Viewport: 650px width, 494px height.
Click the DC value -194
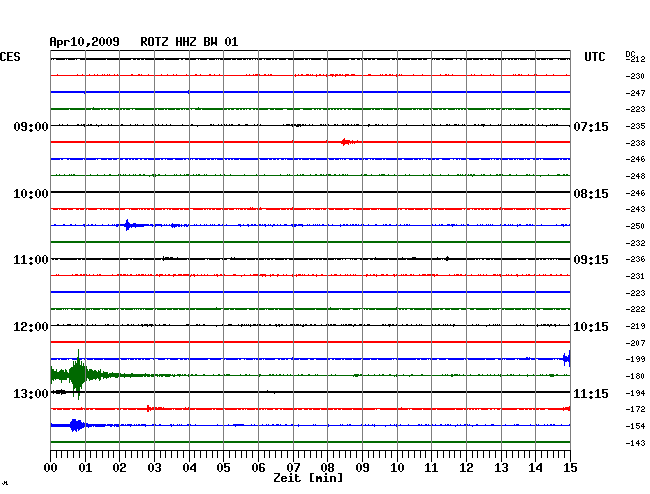635,393
